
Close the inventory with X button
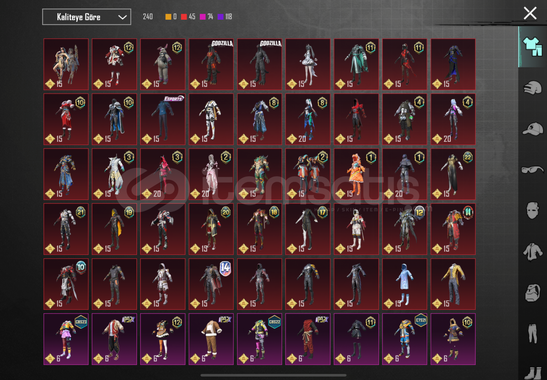[530, 13]
